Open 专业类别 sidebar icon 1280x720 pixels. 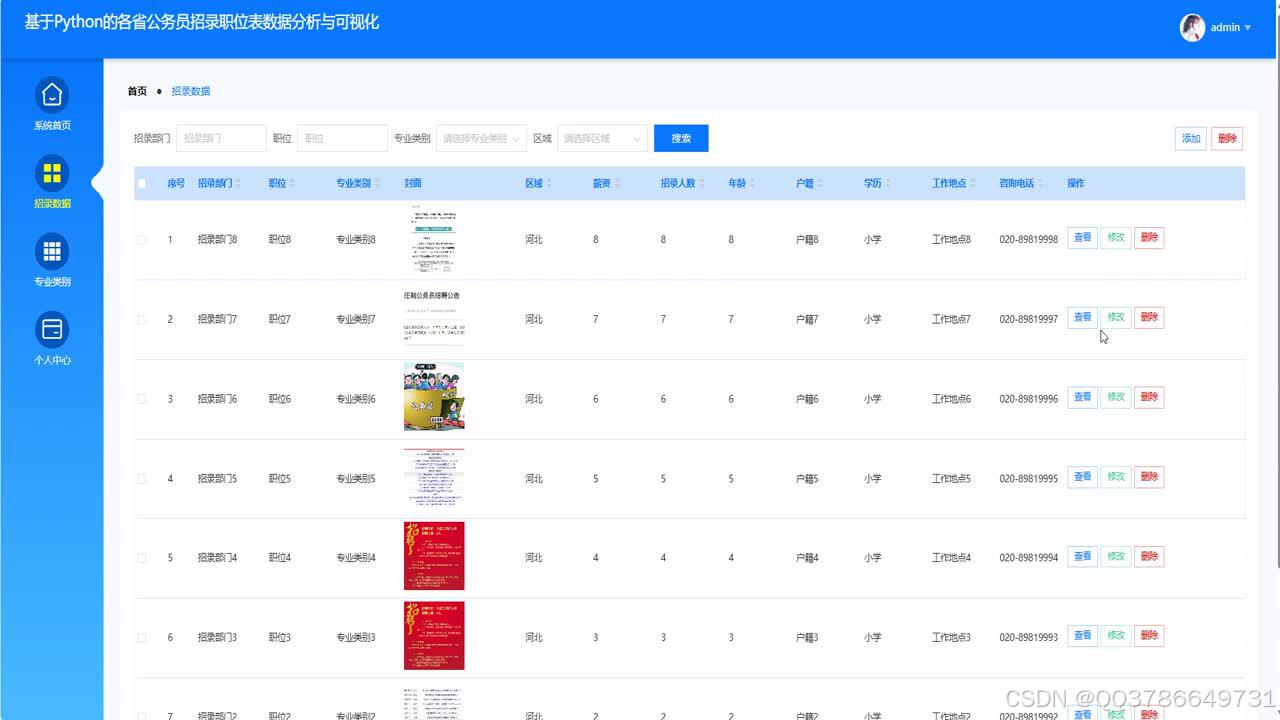click(x=52, y=250)
